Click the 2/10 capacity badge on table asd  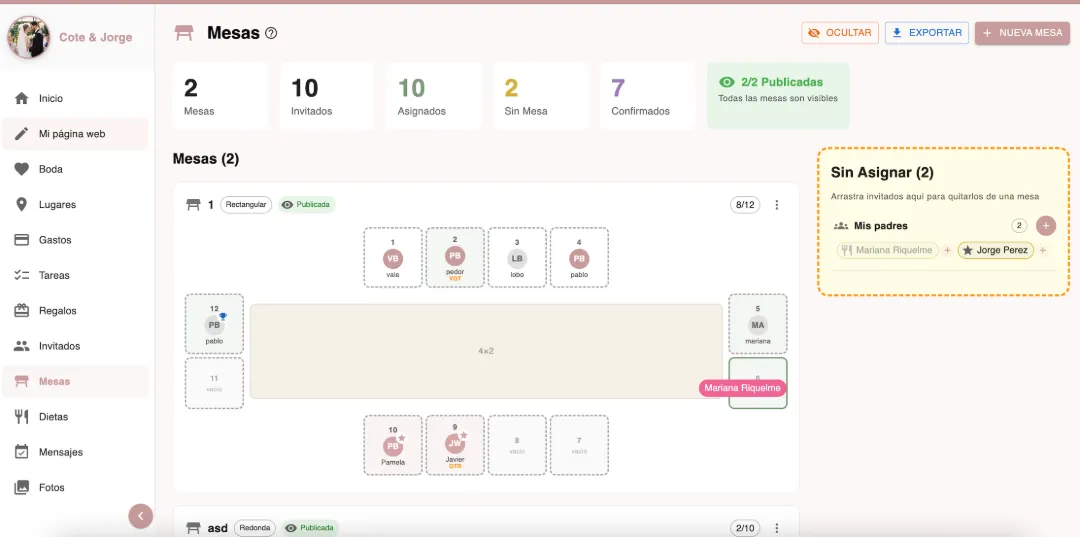point(745,528)
